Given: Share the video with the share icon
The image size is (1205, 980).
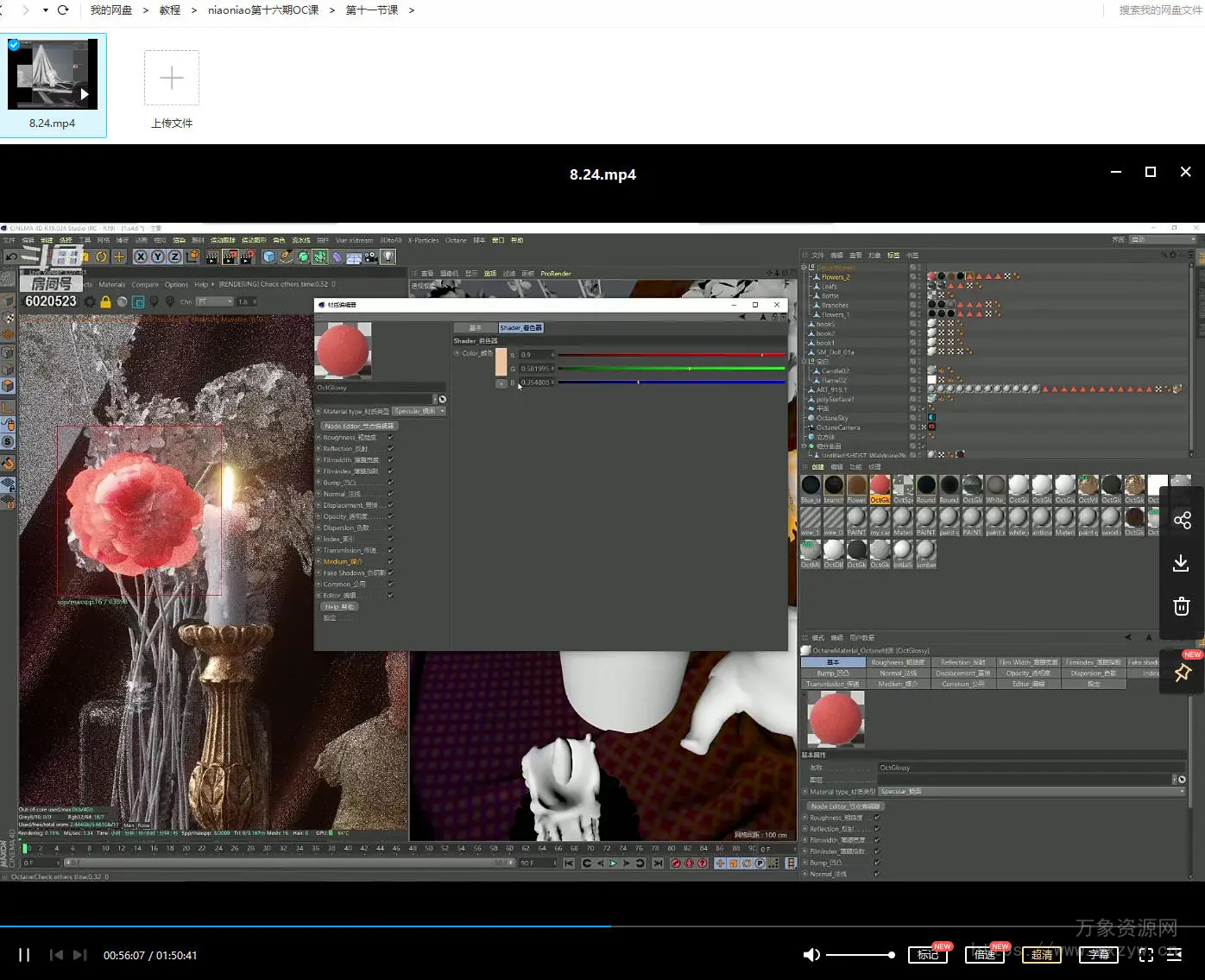Looking at the screenshot, I should pos(1182,521).
